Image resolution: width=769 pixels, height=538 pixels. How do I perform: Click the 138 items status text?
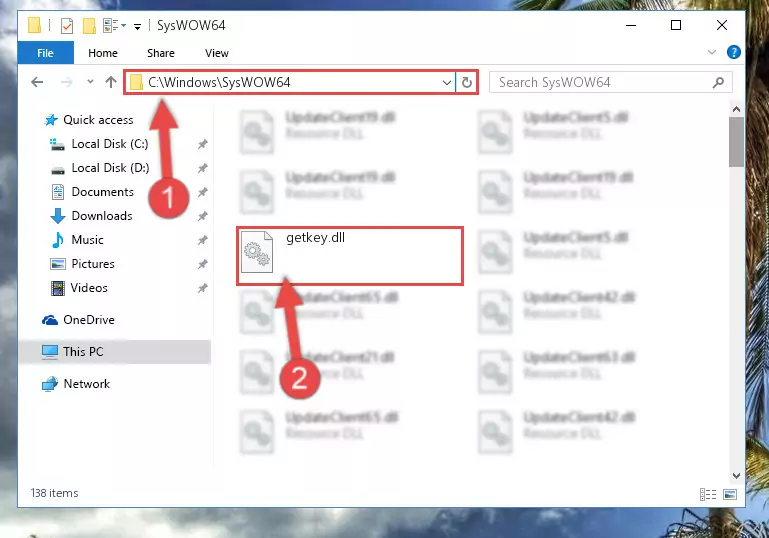coord(54,493)
